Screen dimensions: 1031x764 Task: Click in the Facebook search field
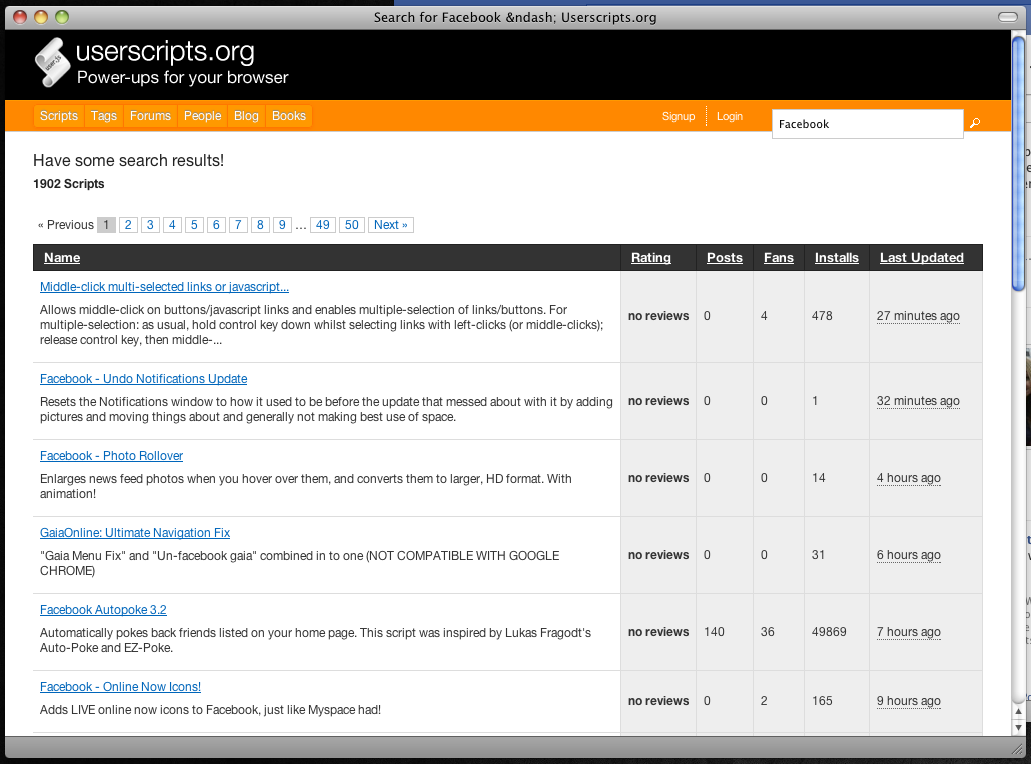(x=866, y=124)
